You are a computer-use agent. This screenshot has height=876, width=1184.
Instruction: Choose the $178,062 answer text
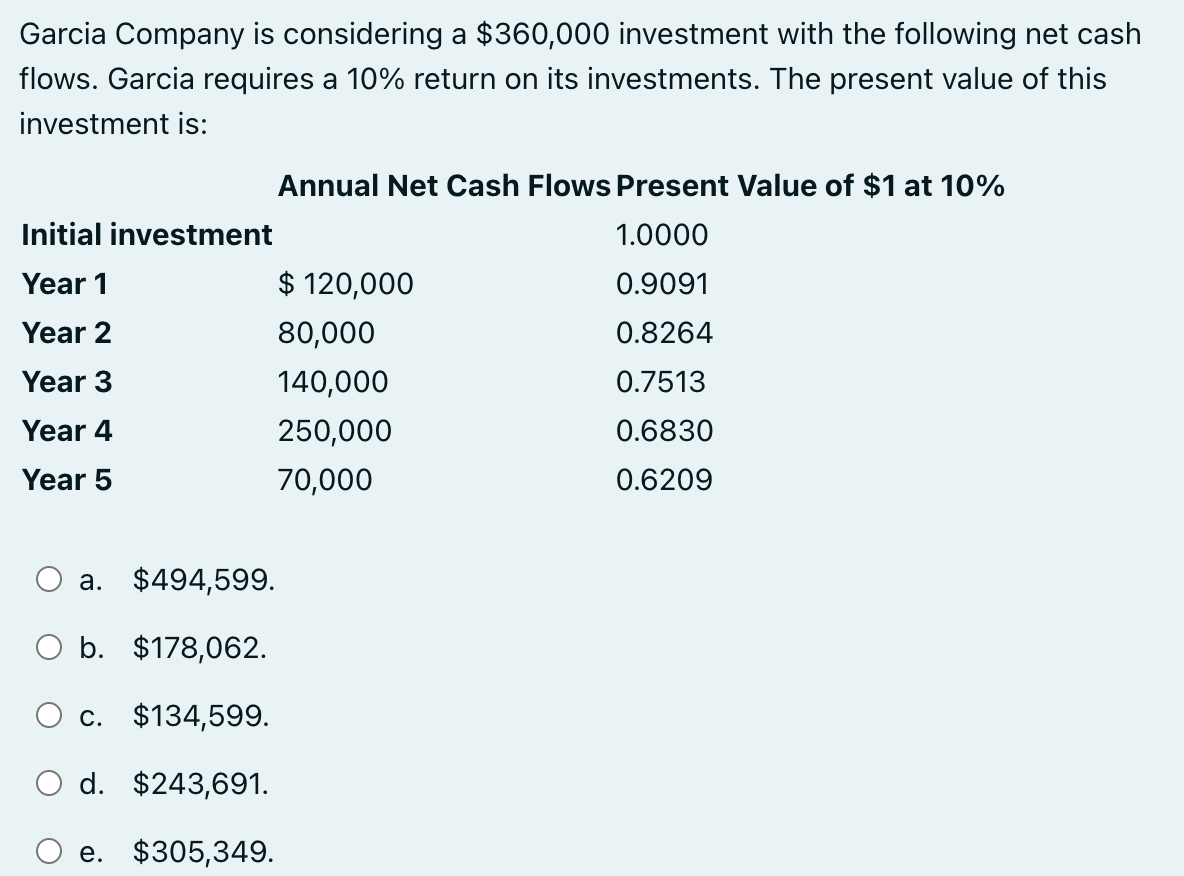point(200,648)
